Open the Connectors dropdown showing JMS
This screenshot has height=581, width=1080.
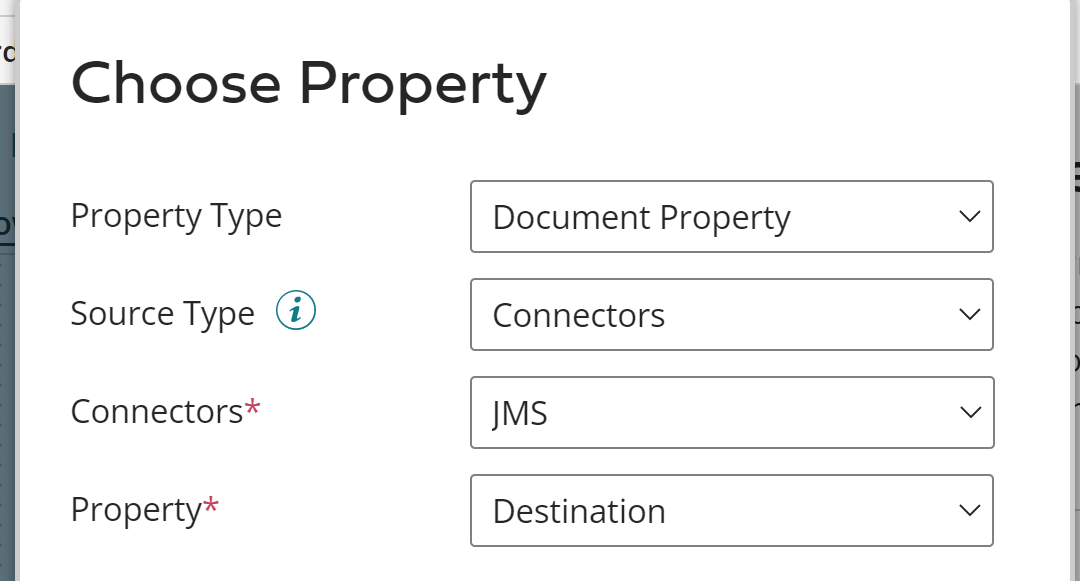click(x=732, y=412)
